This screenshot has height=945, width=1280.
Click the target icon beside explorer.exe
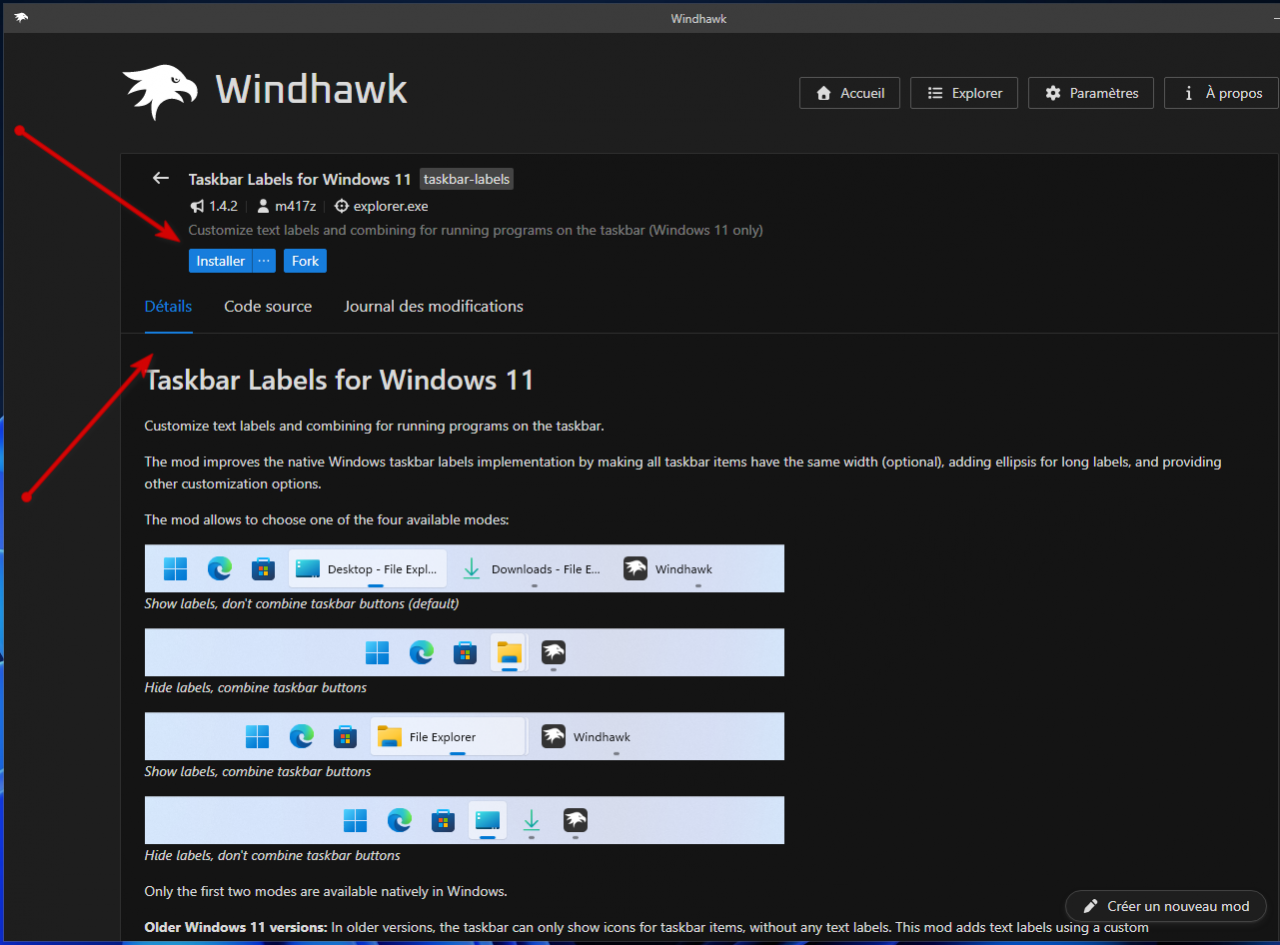click(x=341, y=206)
